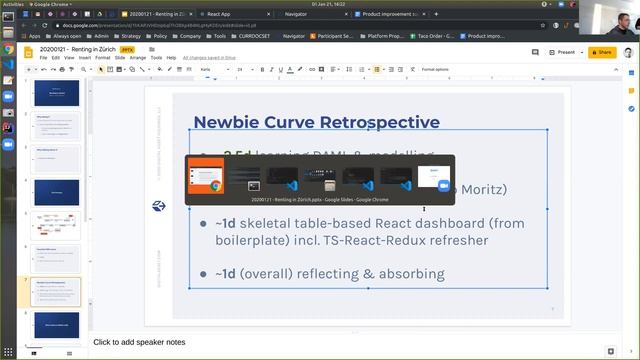Viewport: 640px width, 360px height.
Task: Open the font size dropdown
Action: click(245, 69)
